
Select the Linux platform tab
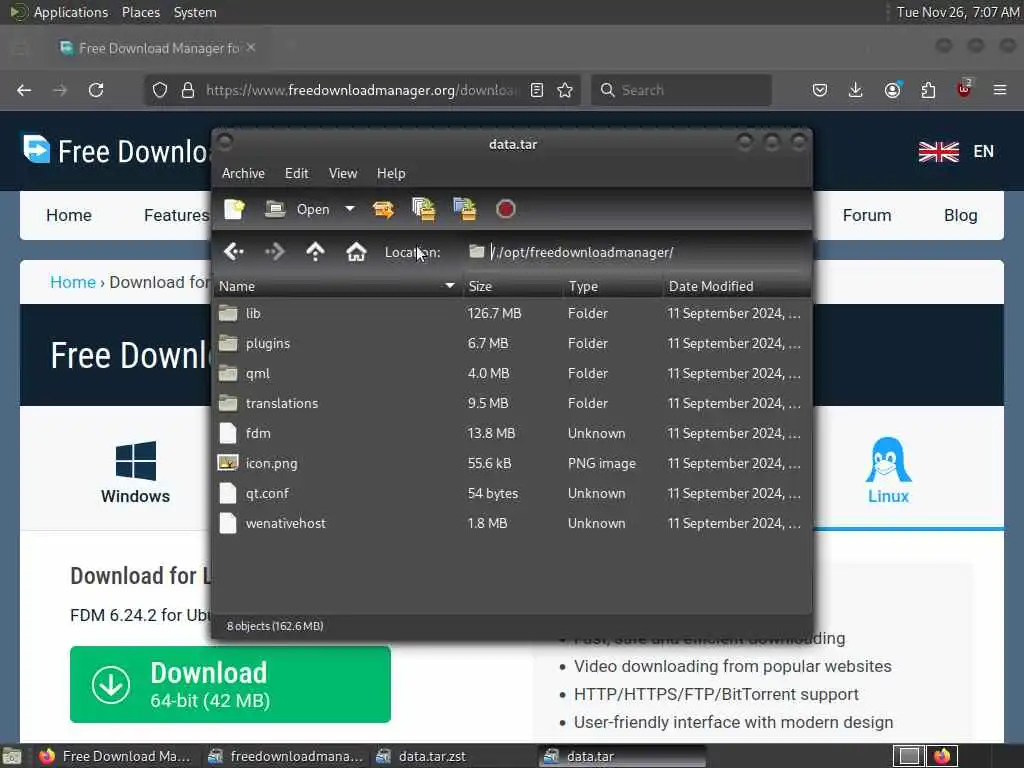(888, 471)
